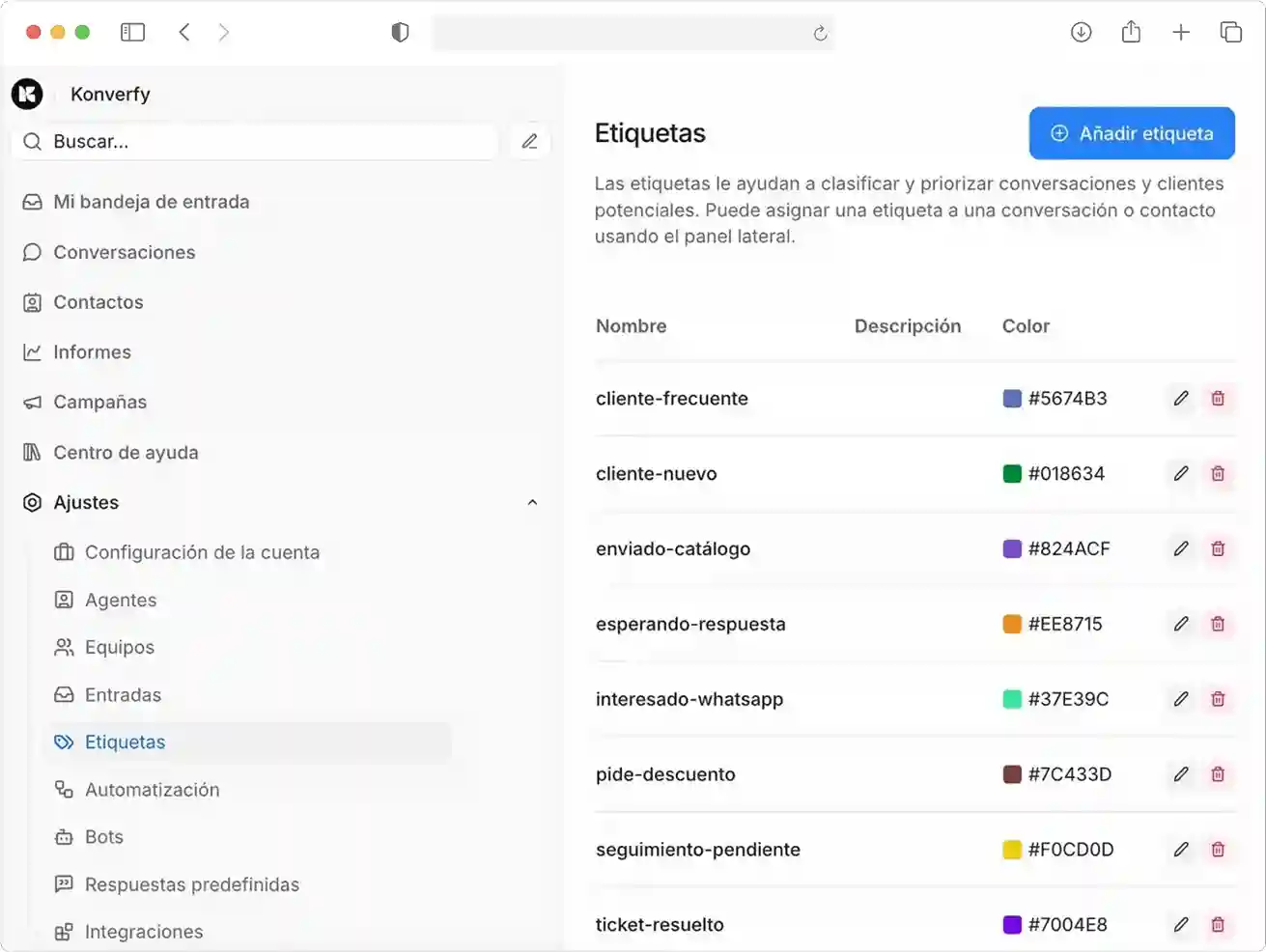
Task: Delete the interesado-whatsapp label
Action: click(x=1218, y=699)
